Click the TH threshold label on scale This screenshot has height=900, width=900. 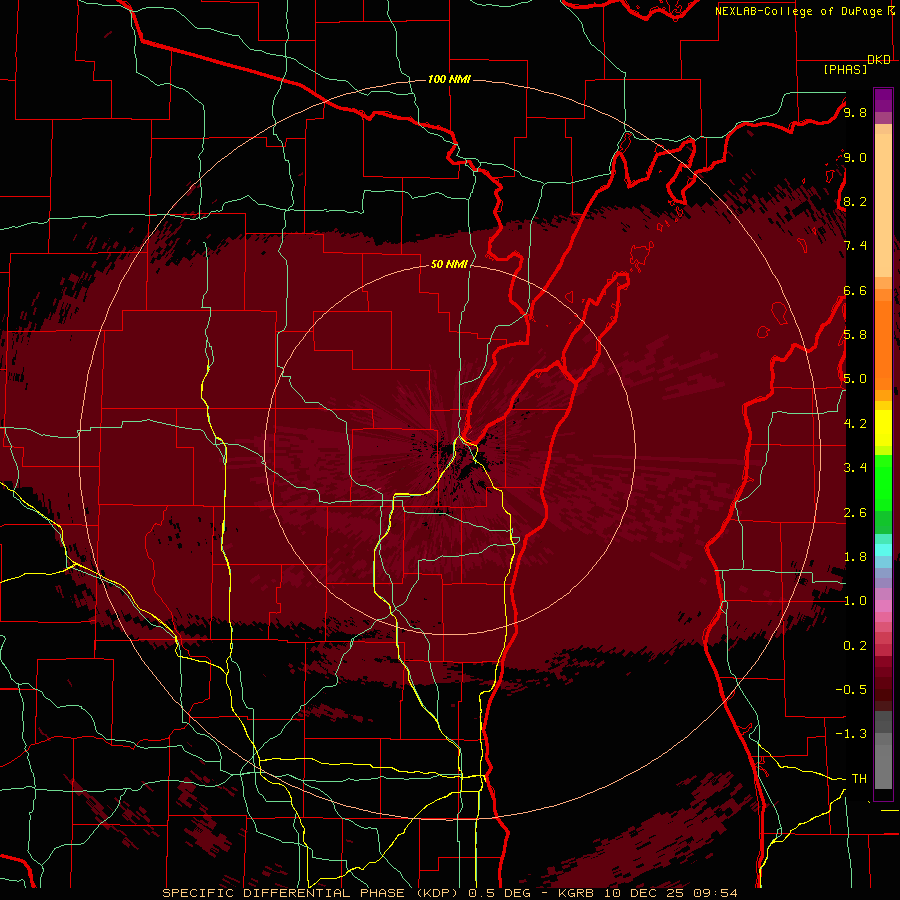pyautogui.click(x=859, y=779)
